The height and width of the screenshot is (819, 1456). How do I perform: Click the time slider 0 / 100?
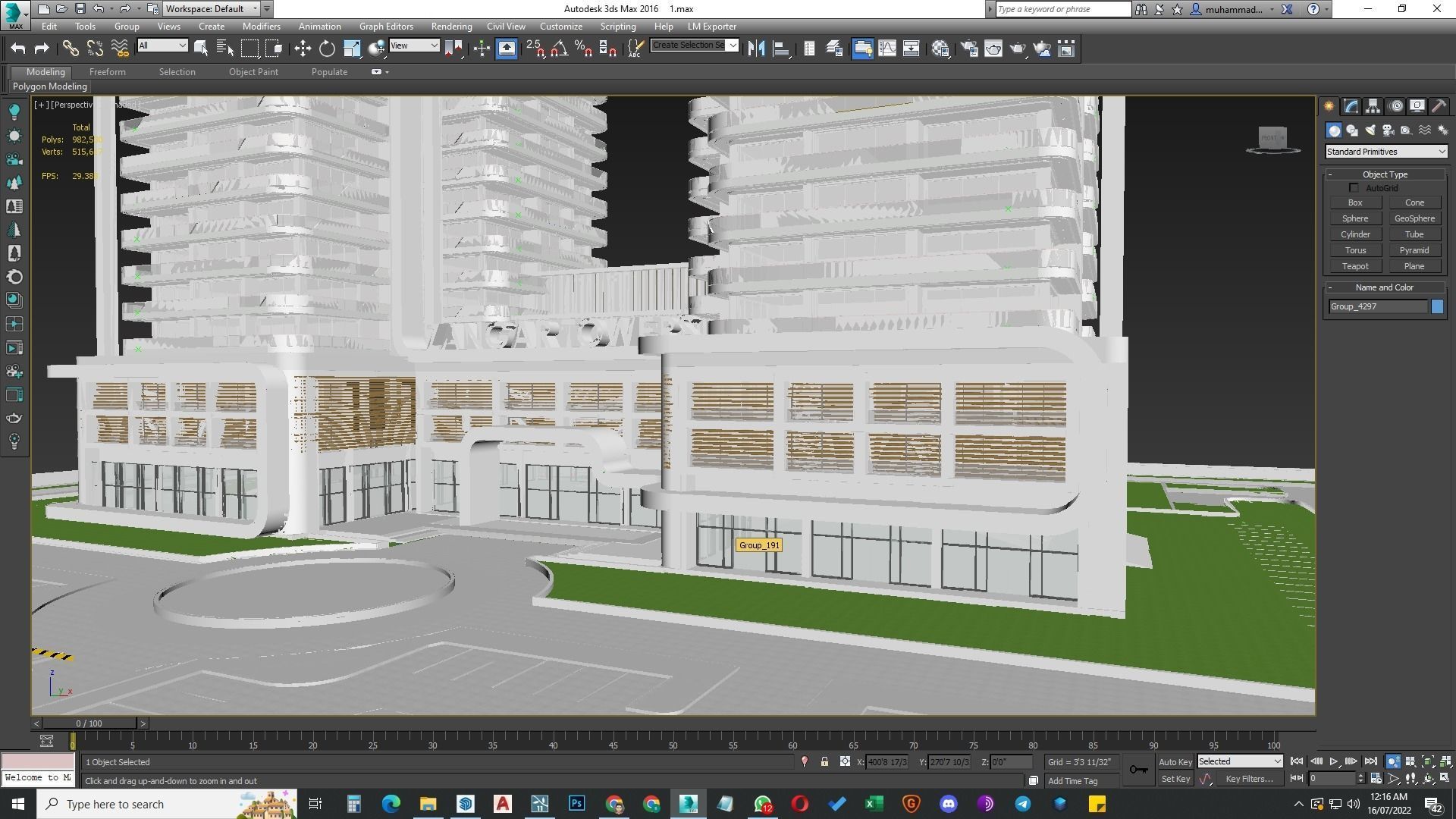(89, 723)
